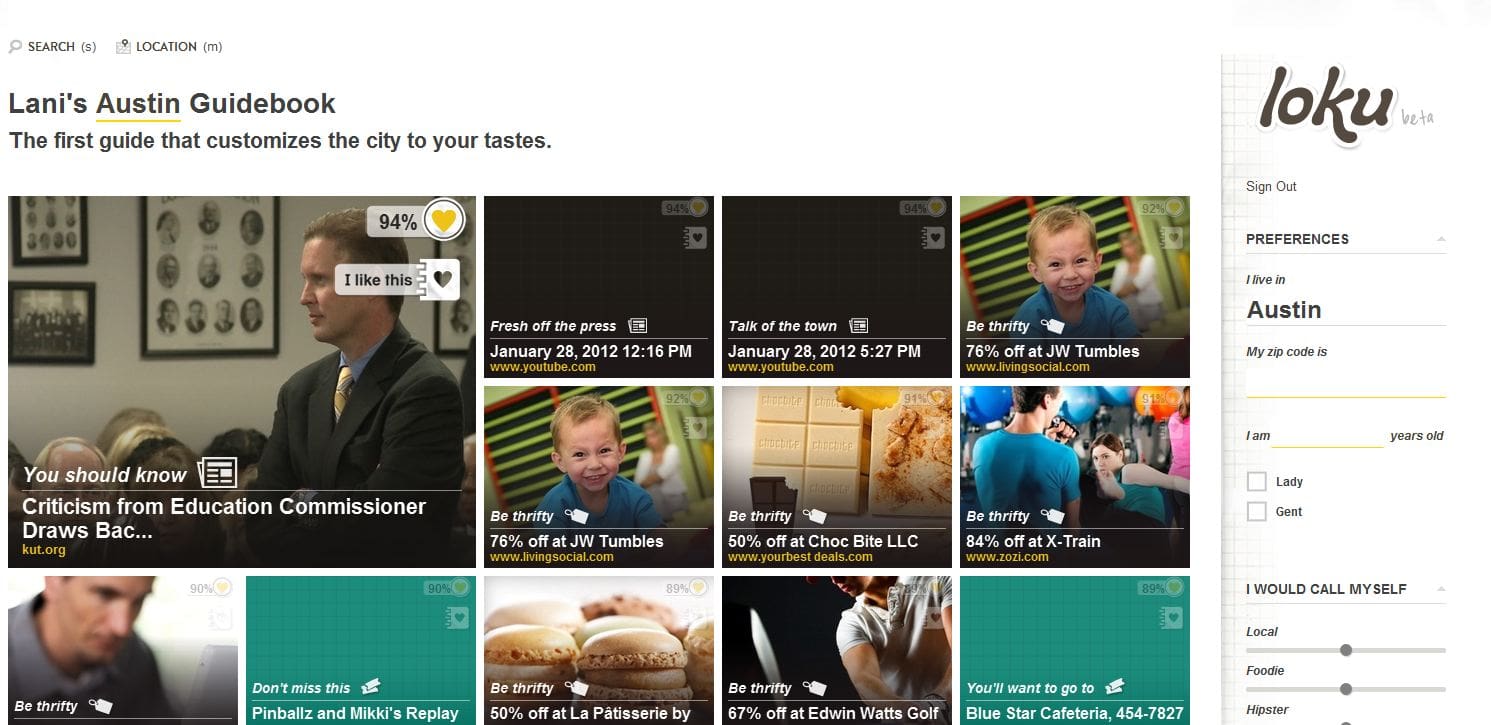Open SEARCH from the top menu
This screenshot has width=1491, height=725.
tap(51, 46)
